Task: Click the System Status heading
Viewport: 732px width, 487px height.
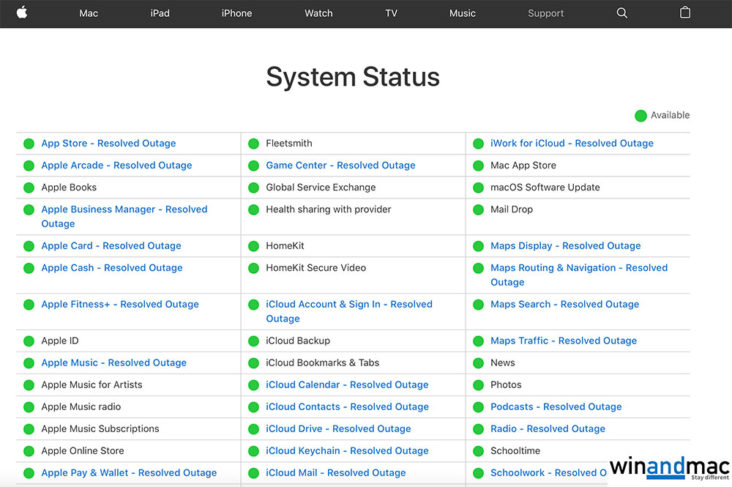Action: (352, 77)
